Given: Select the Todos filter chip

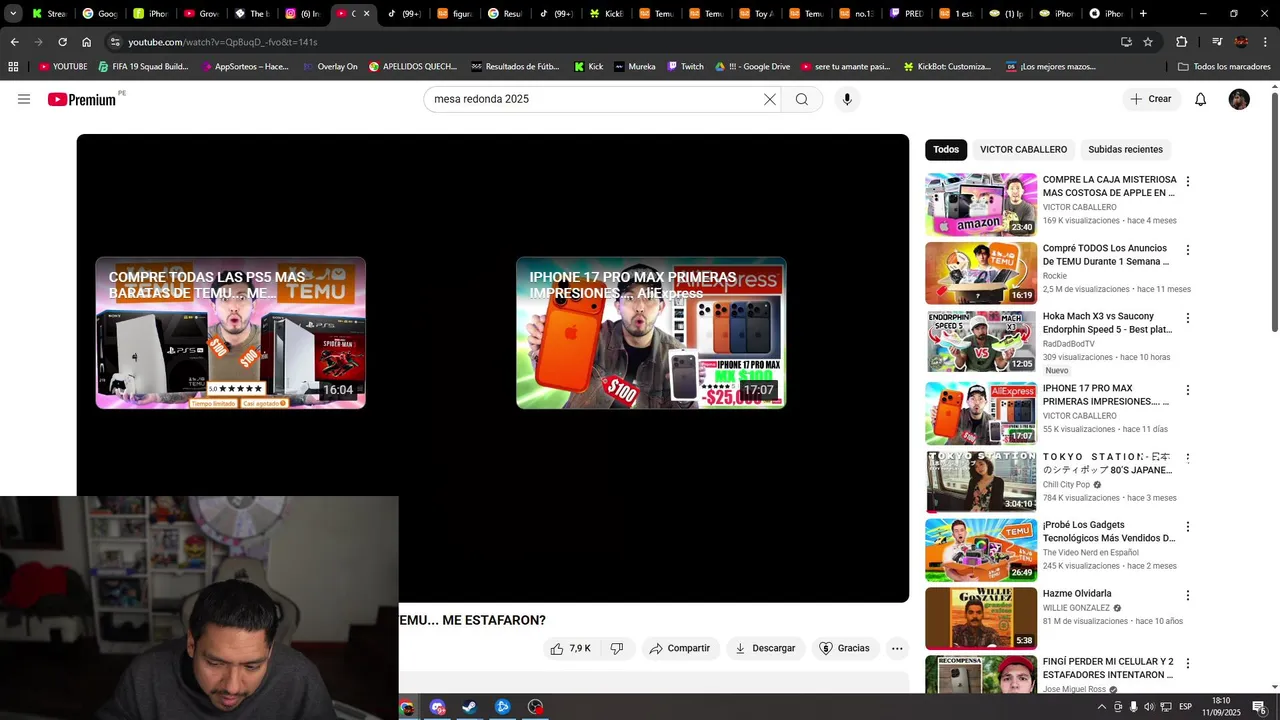Looking at the screenshot, I should click(946, 149).
